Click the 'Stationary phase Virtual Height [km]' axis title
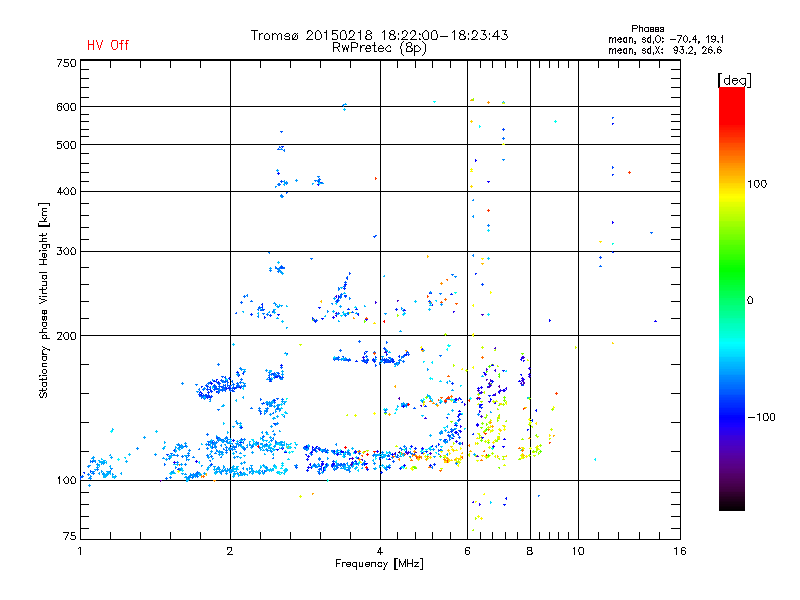Viewport: 800px width, 600px height. (44, 300)
